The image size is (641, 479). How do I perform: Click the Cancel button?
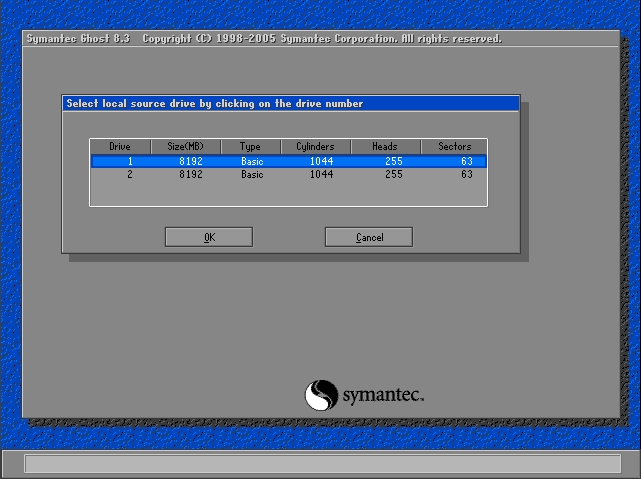point(369,237)
